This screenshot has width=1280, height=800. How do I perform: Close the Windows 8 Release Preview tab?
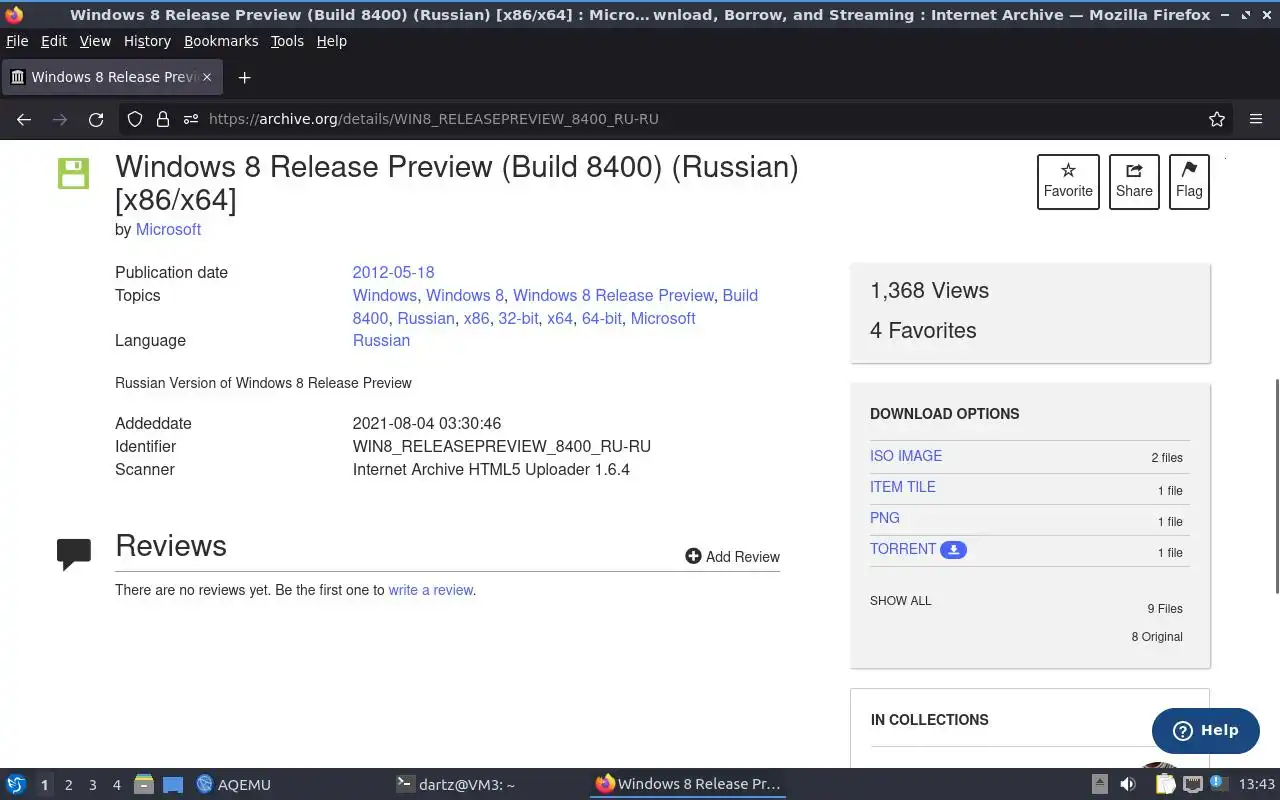(x=207, y=77)
